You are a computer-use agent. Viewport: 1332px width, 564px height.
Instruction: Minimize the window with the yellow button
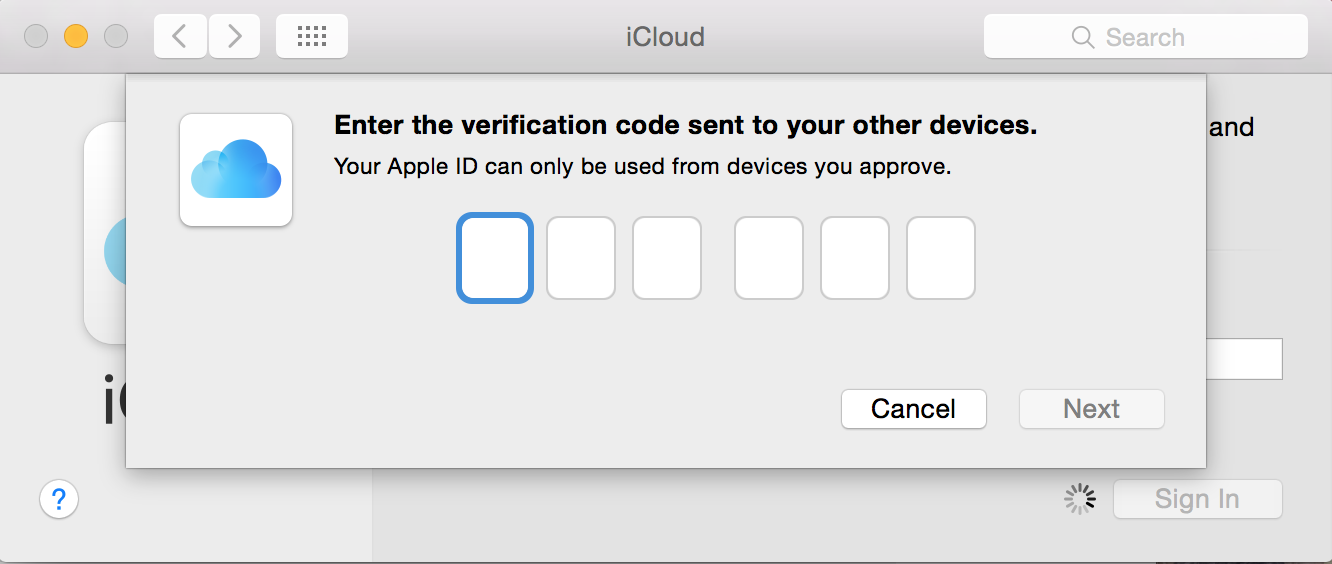(x=76, y=37)
